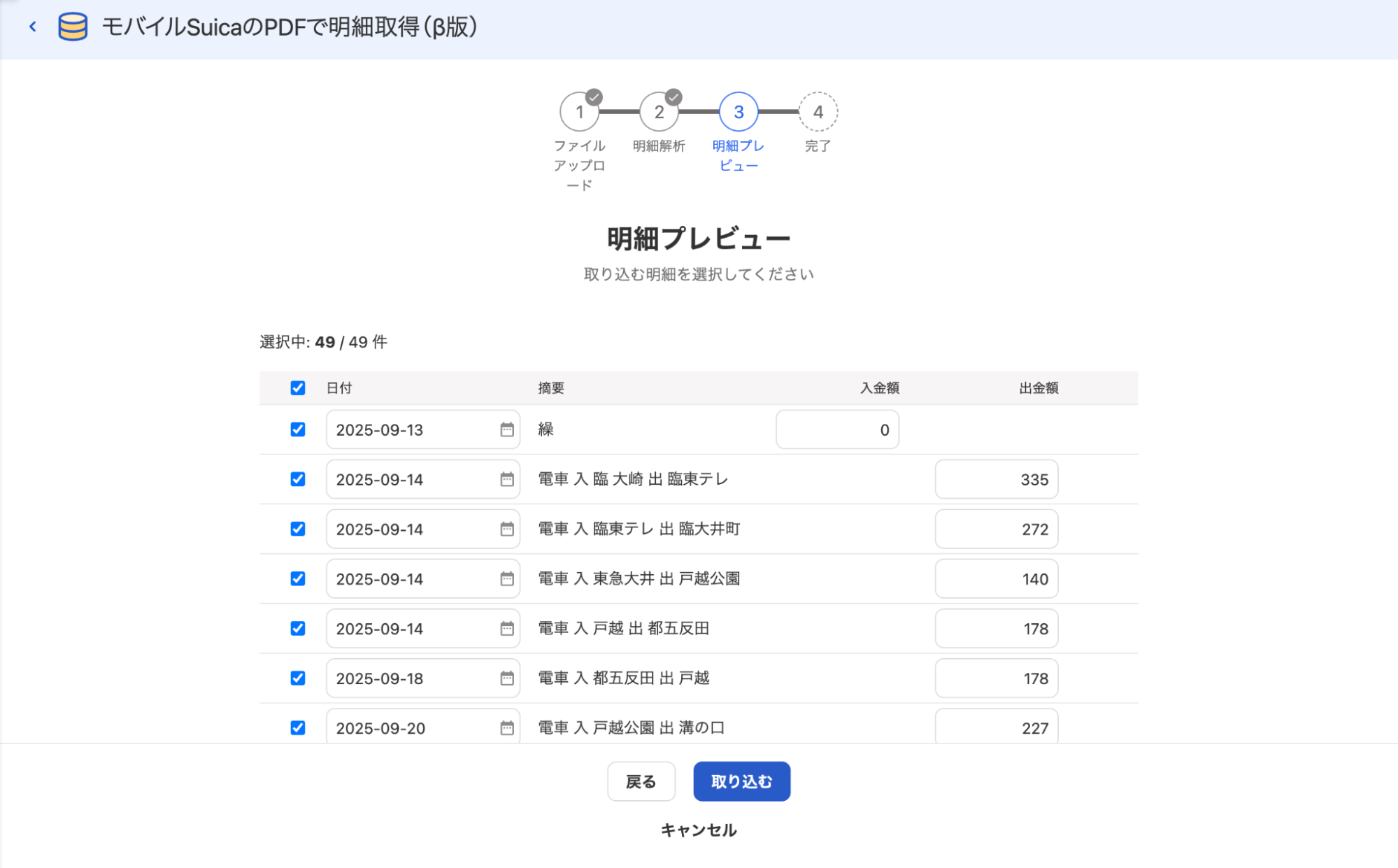Toggle the select-all checkbox in table header
This screenshot has height=868, width=1398.
pos(298,387)
